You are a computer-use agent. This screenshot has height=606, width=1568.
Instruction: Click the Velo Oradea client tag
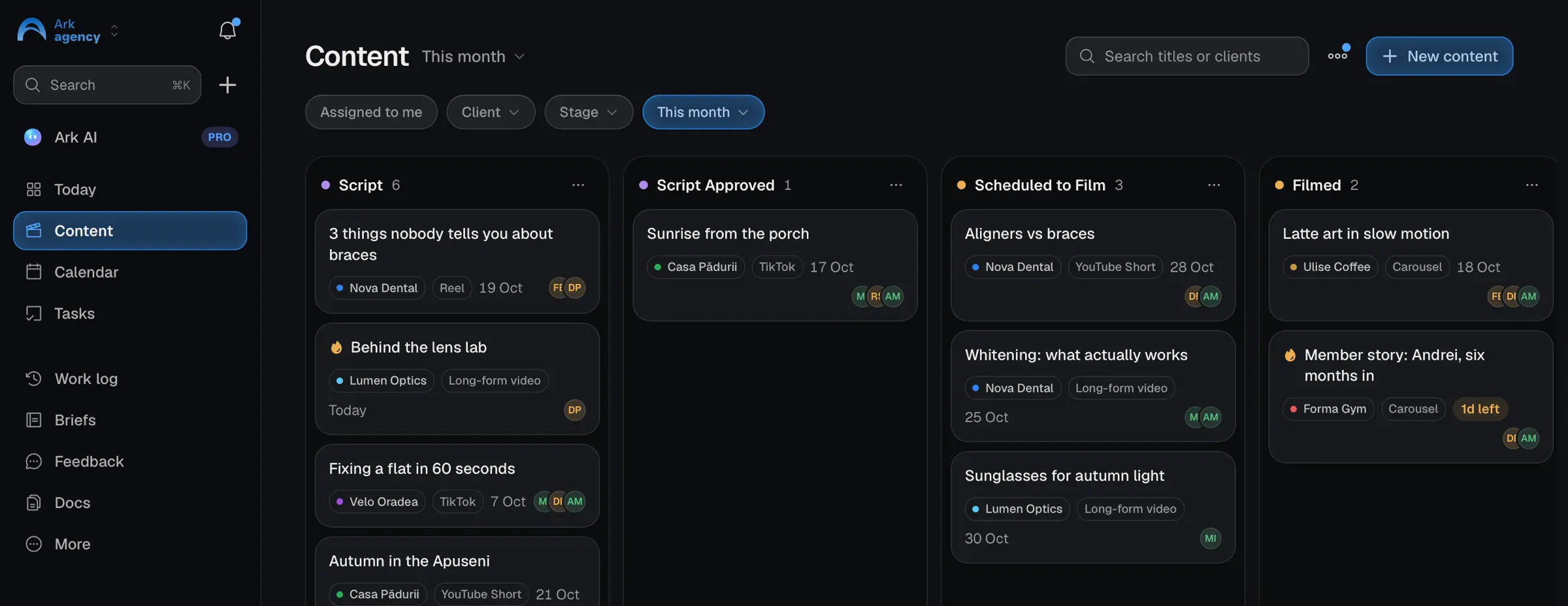377,502
